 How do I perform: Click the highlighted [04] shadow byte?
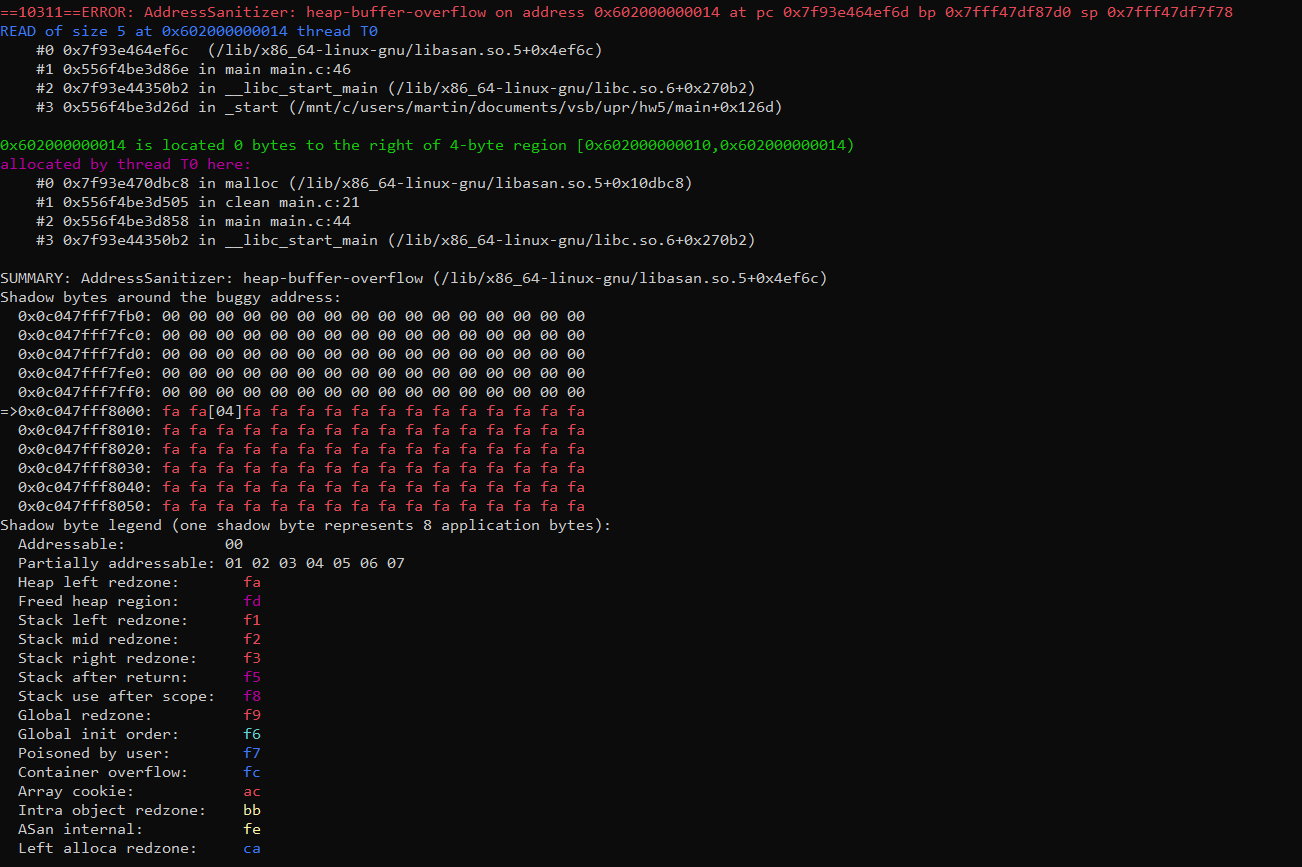click(225, 411)
